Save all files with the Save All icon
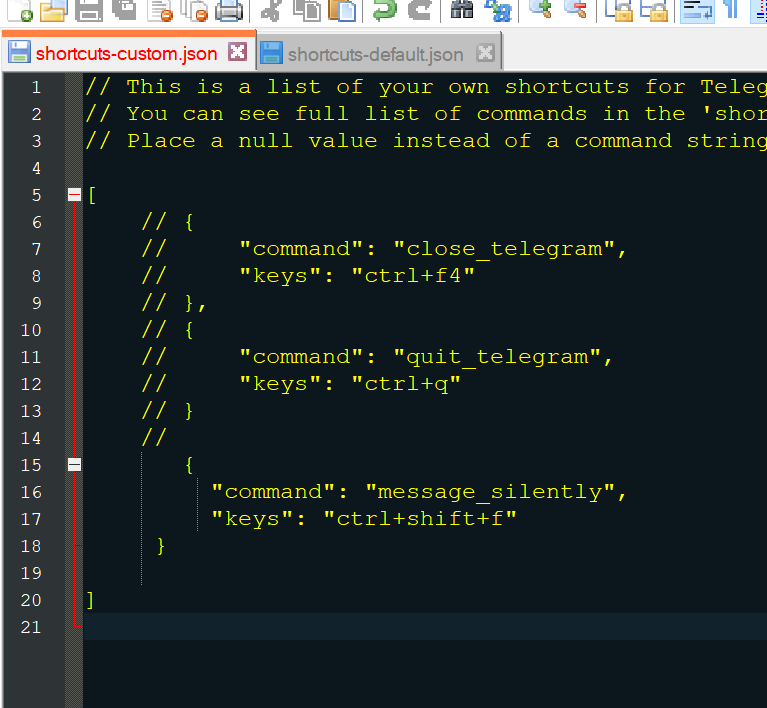This screenshot has height=708, width=767. click(124, 10)
